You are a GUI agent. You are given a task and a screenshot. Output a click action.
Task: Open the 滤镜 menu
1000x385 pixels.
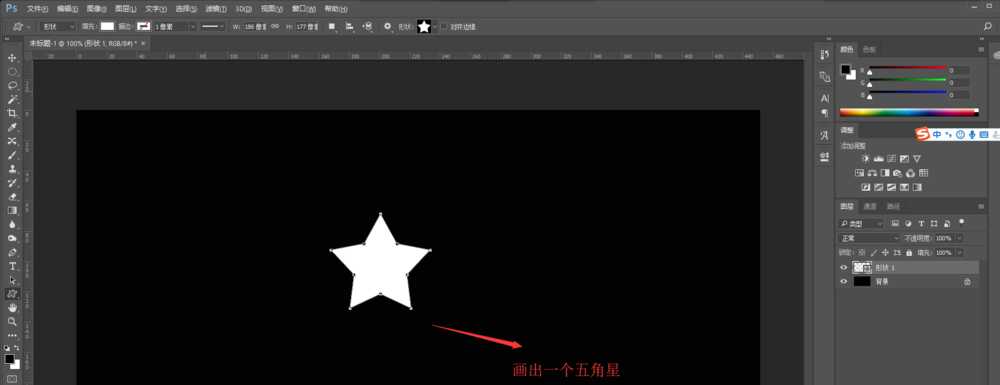[x=216, y=9]
